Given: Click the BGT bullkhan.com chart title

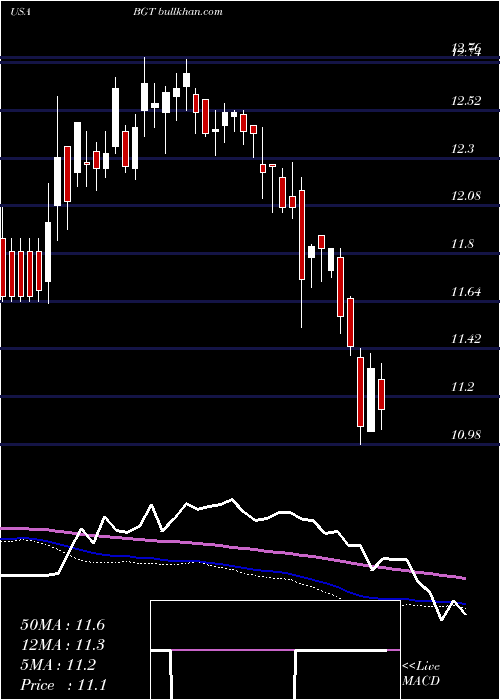Looking at the screenshot, I should 178,12.
